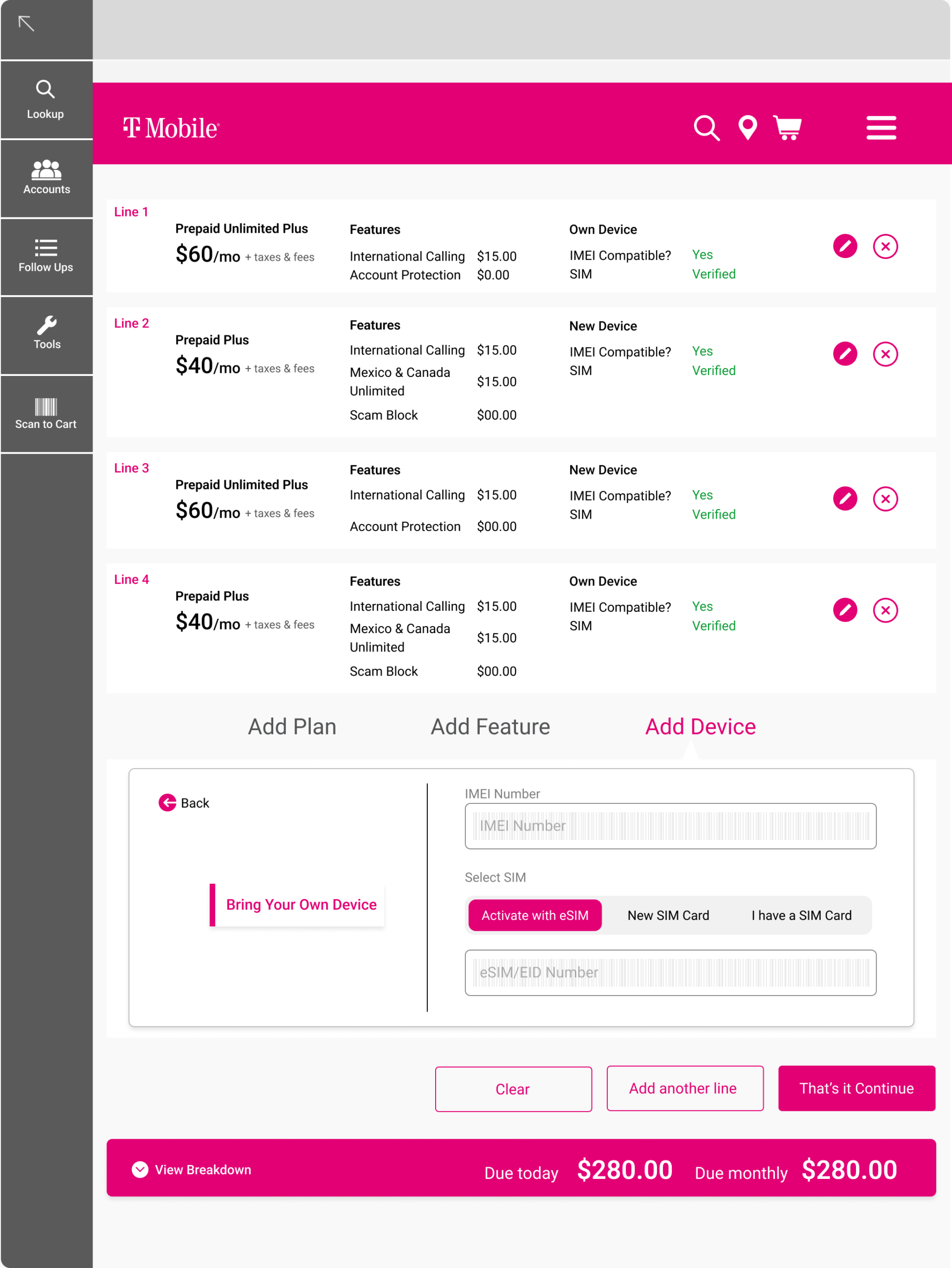Click the store locator pin icon
952x1268 pixels.
tap(748, 127)
